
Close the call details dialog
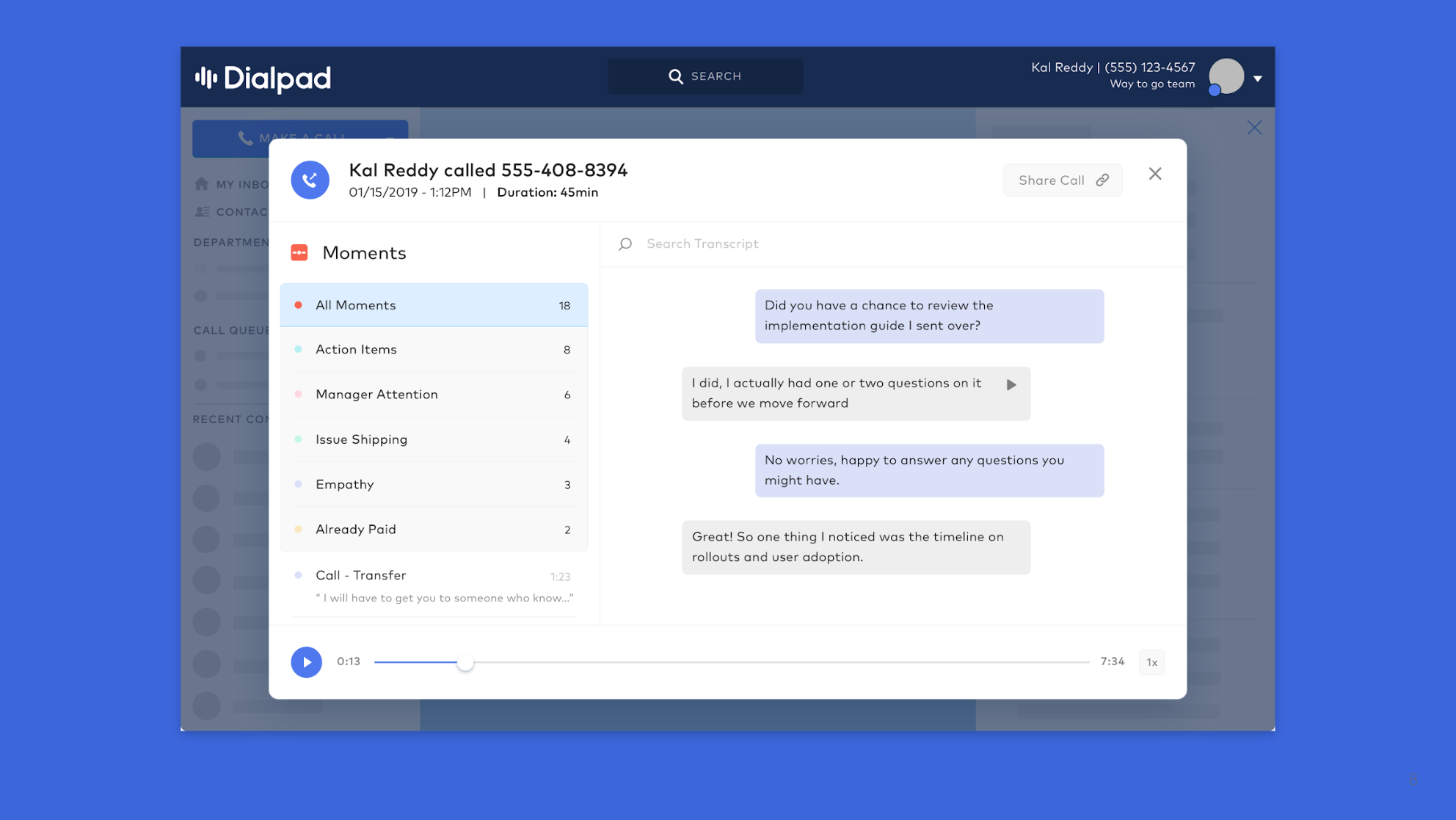point(1155,174)
